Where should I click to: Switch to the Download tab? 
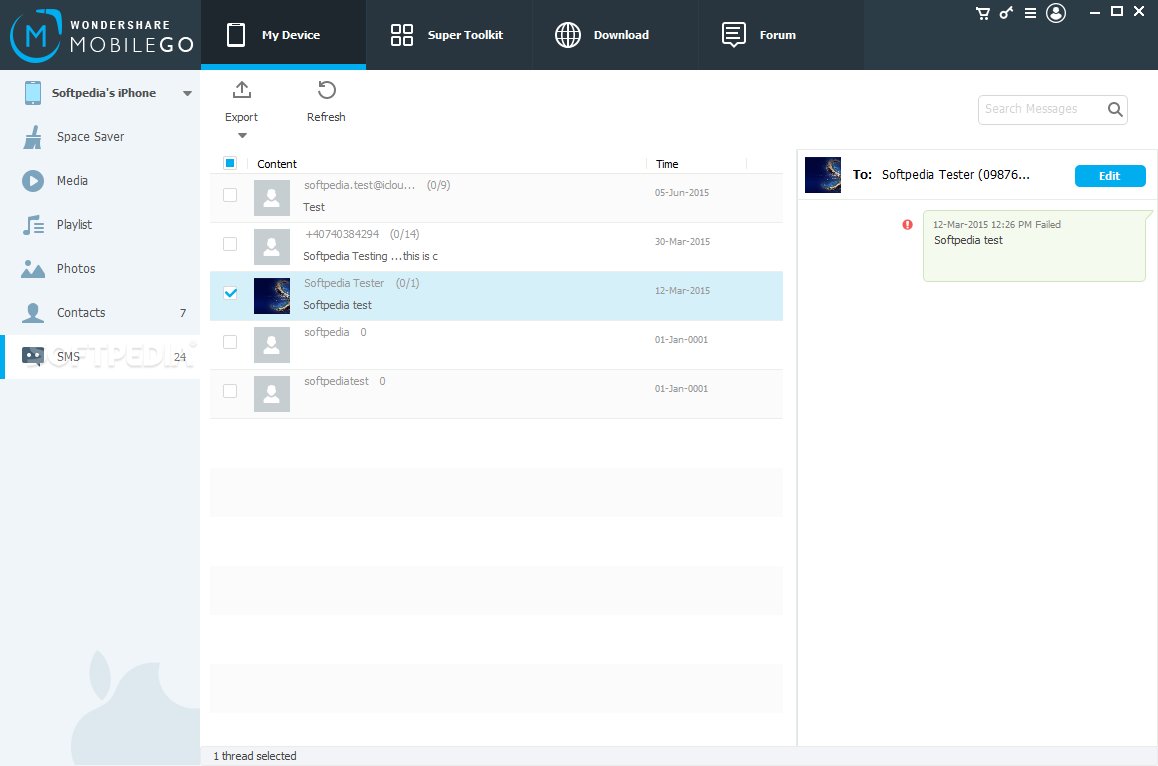[x=615, y=35]
